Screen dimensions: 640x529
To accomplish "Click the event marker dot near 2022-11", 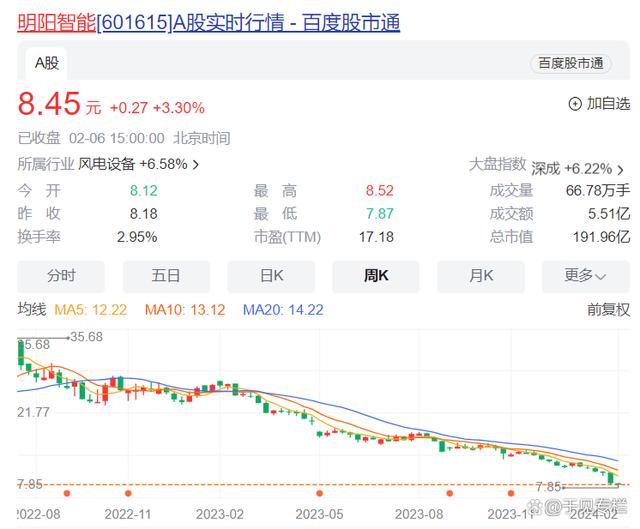I will (128, 493).
